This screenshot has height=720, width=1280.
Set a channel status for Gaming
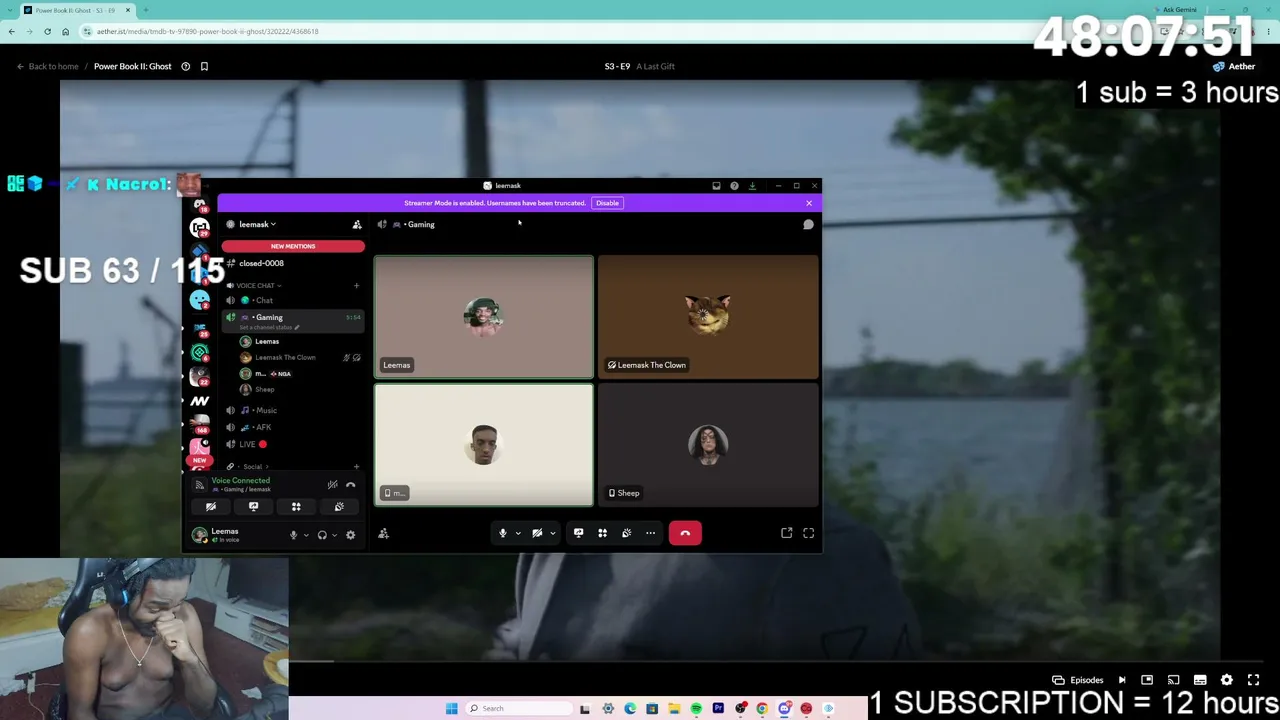(x=268, y=328)
